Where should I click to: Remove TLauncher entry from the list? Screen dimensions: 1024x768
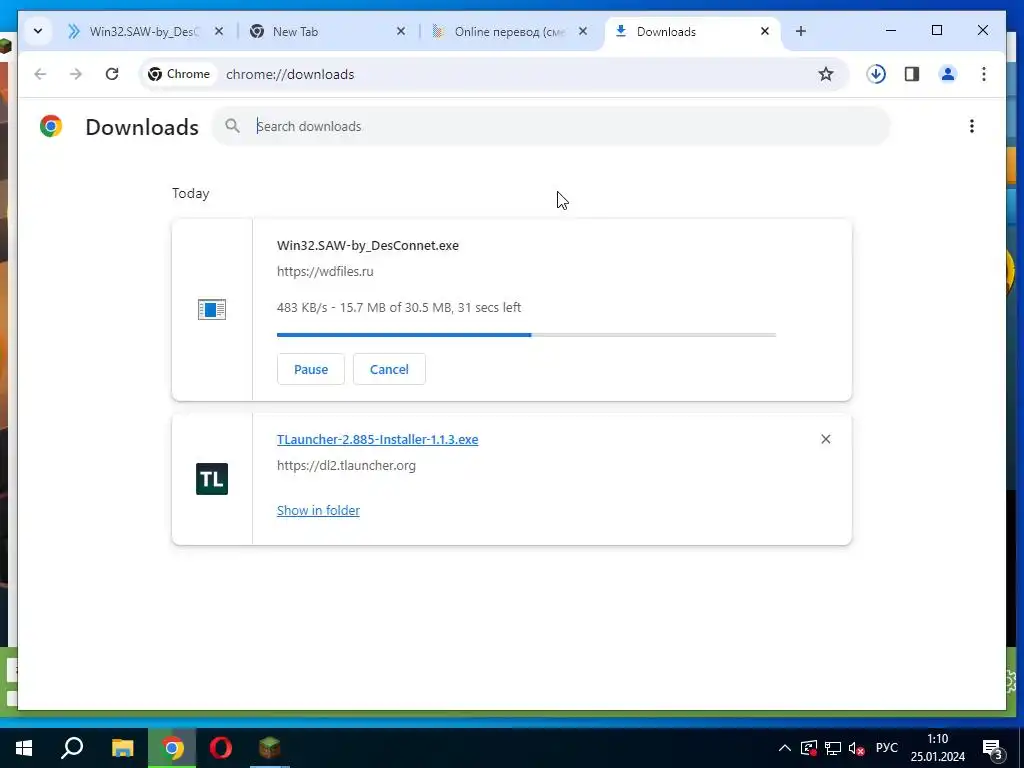[x=825, y=439]
